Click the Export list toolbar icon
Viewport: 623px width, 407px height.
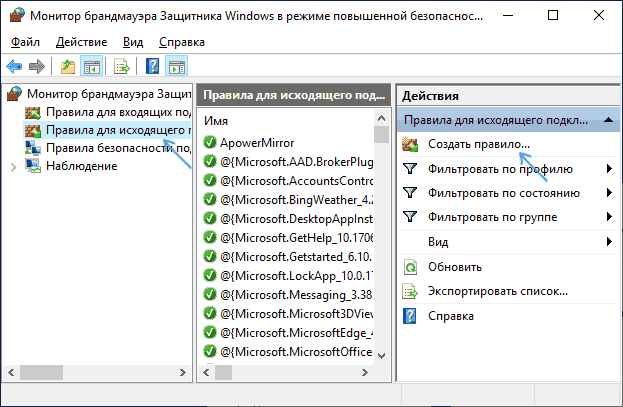tap(121, 67)
